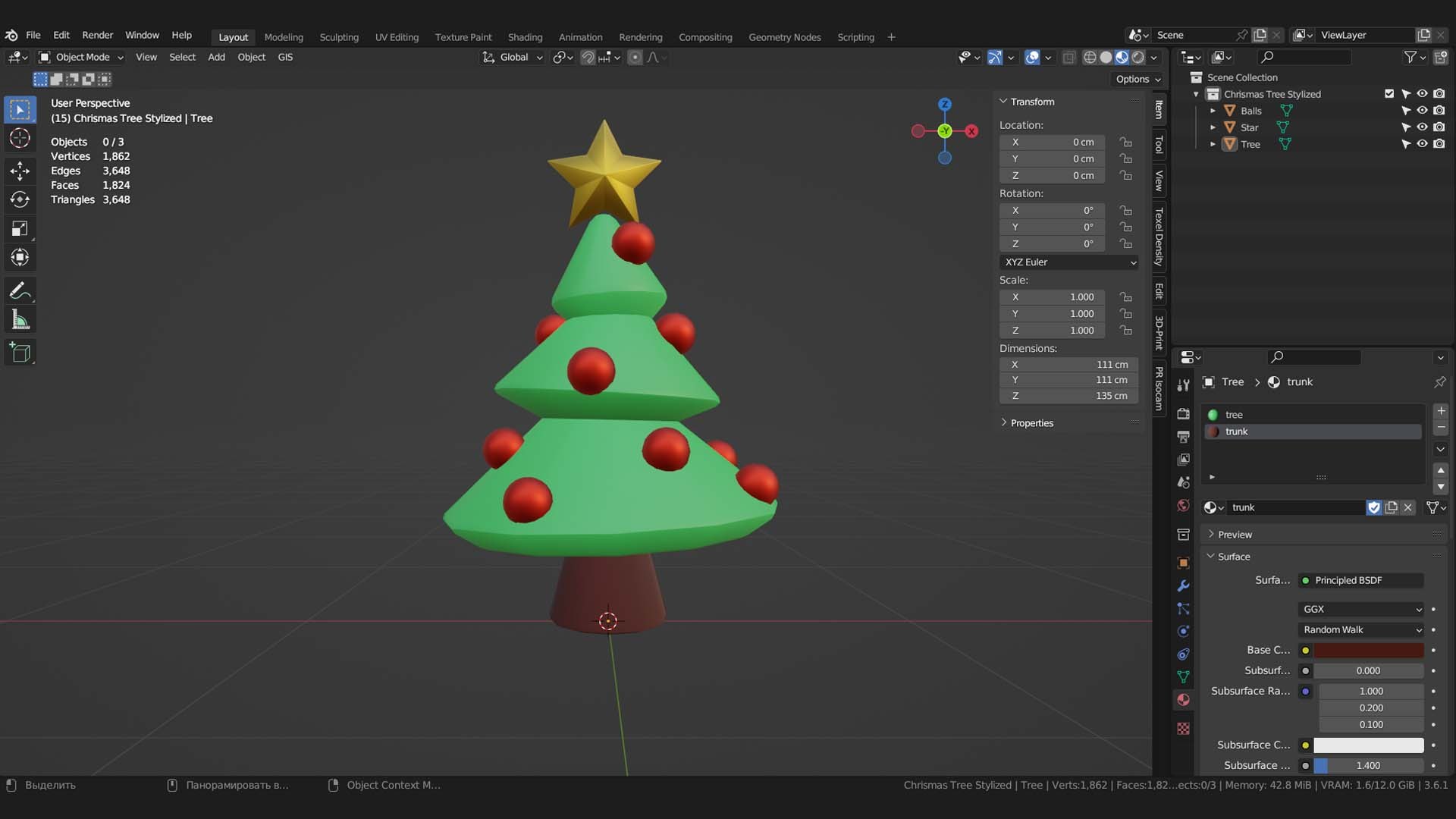Click the Base Color swatch

coord(1368,651)
